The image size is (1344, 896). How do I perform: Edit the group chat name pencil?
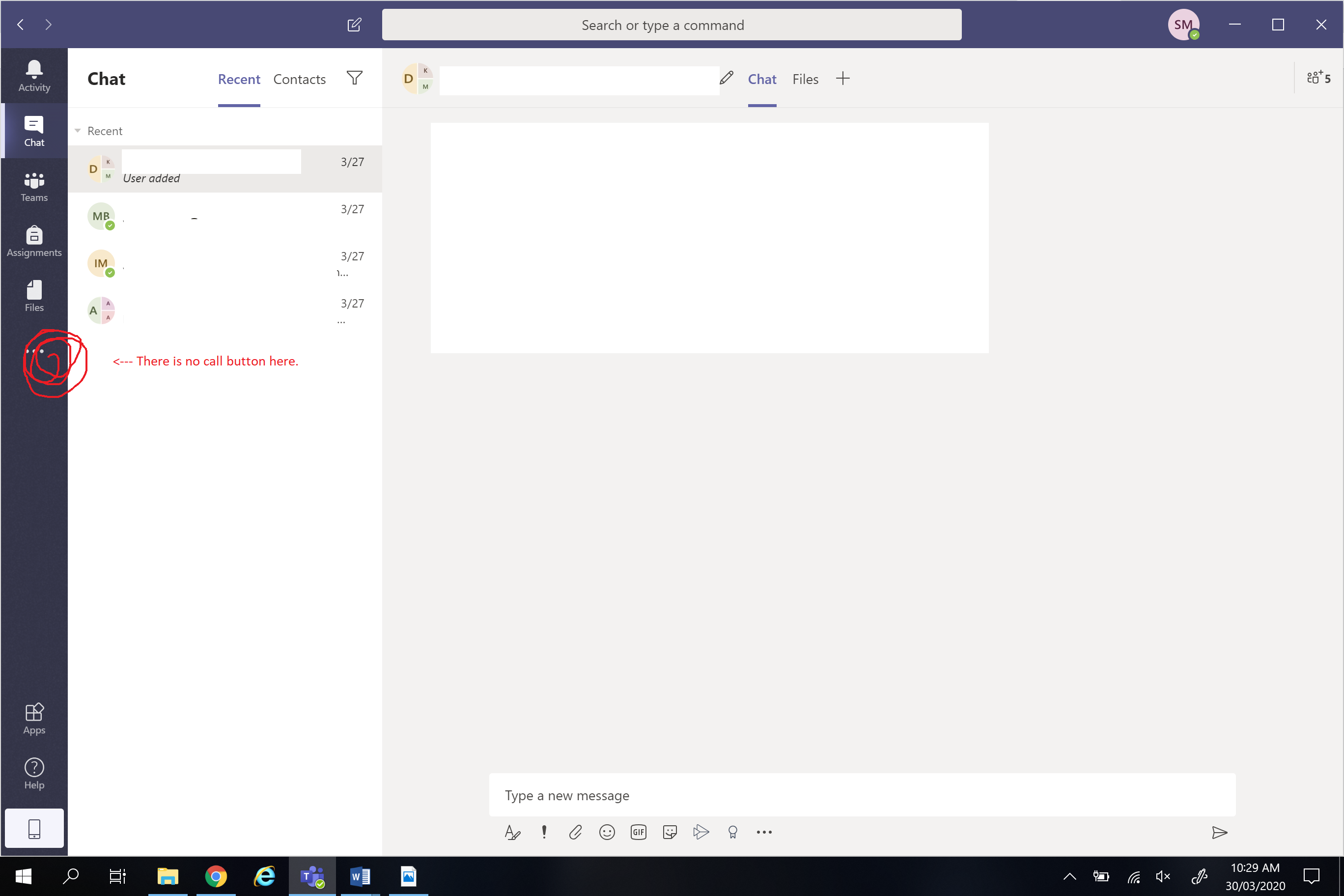727,78
